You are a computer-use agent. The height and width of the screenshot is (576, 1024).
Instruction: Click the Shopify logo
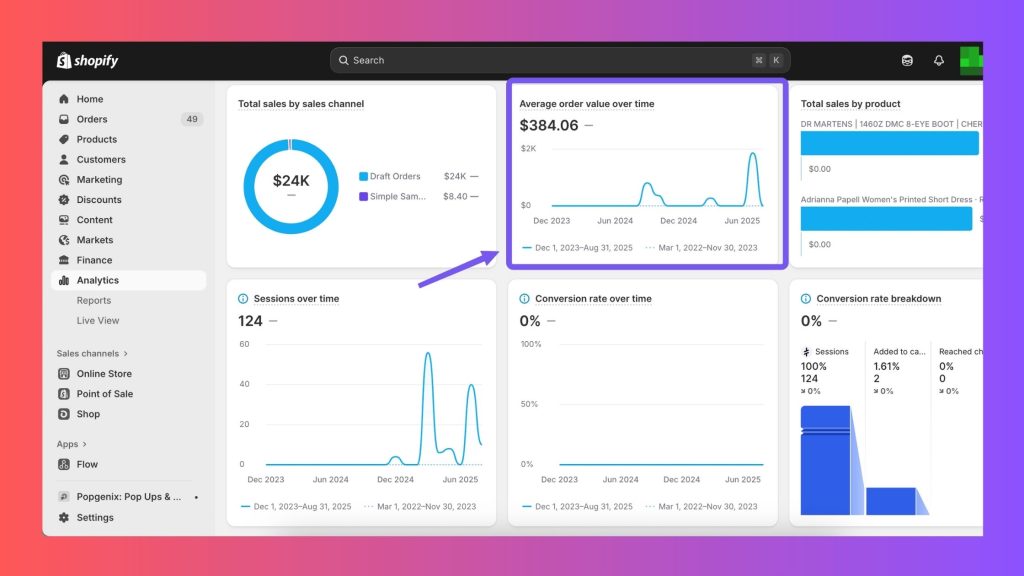[88, 61]
